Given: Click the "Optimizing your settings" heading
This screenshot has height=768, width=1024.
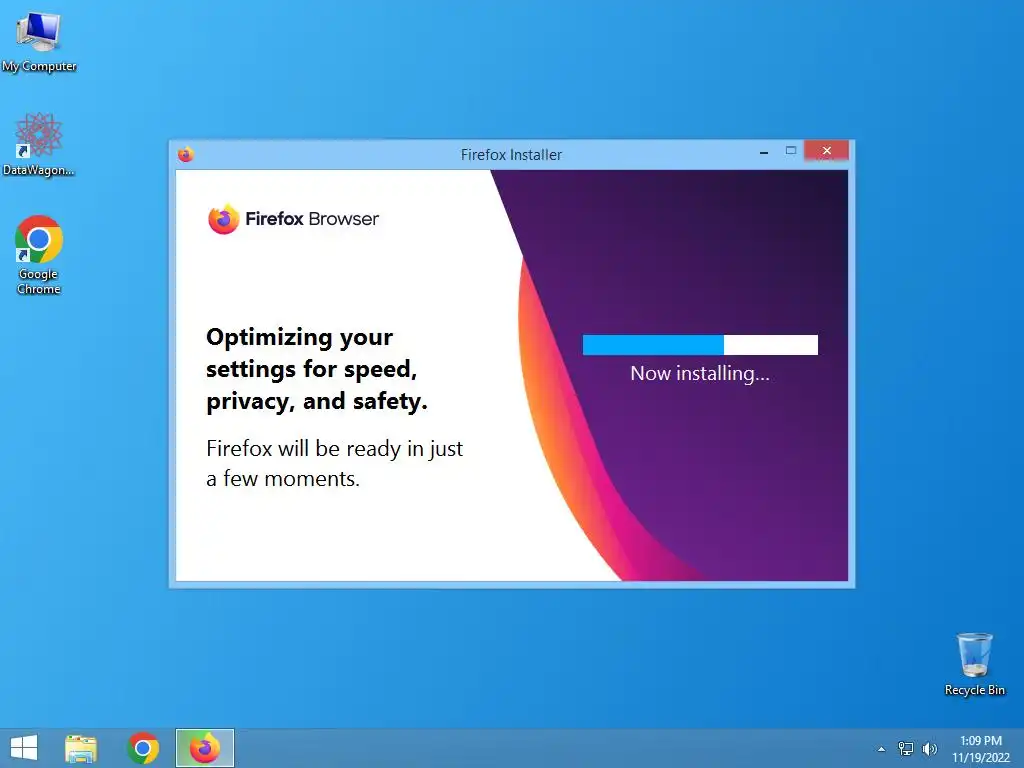Looking at the screenshot, I should pos(317,370).
